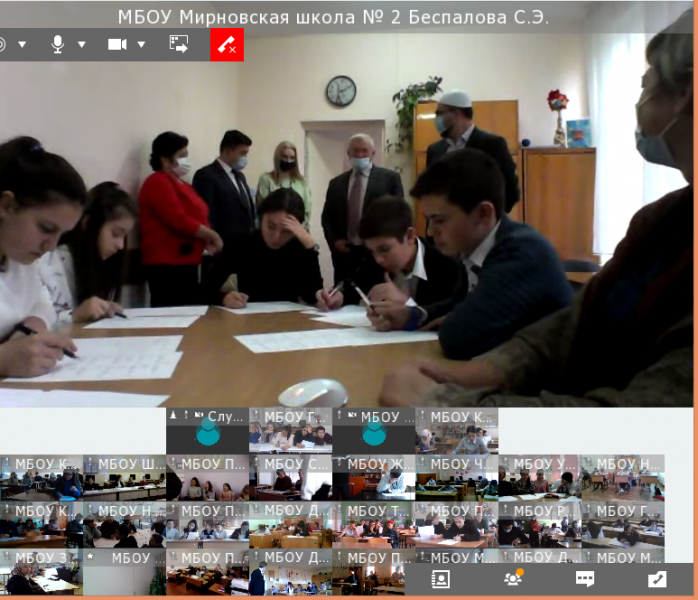Select the second avatar tile labeled 'МБОУ'

coord(373,431)
